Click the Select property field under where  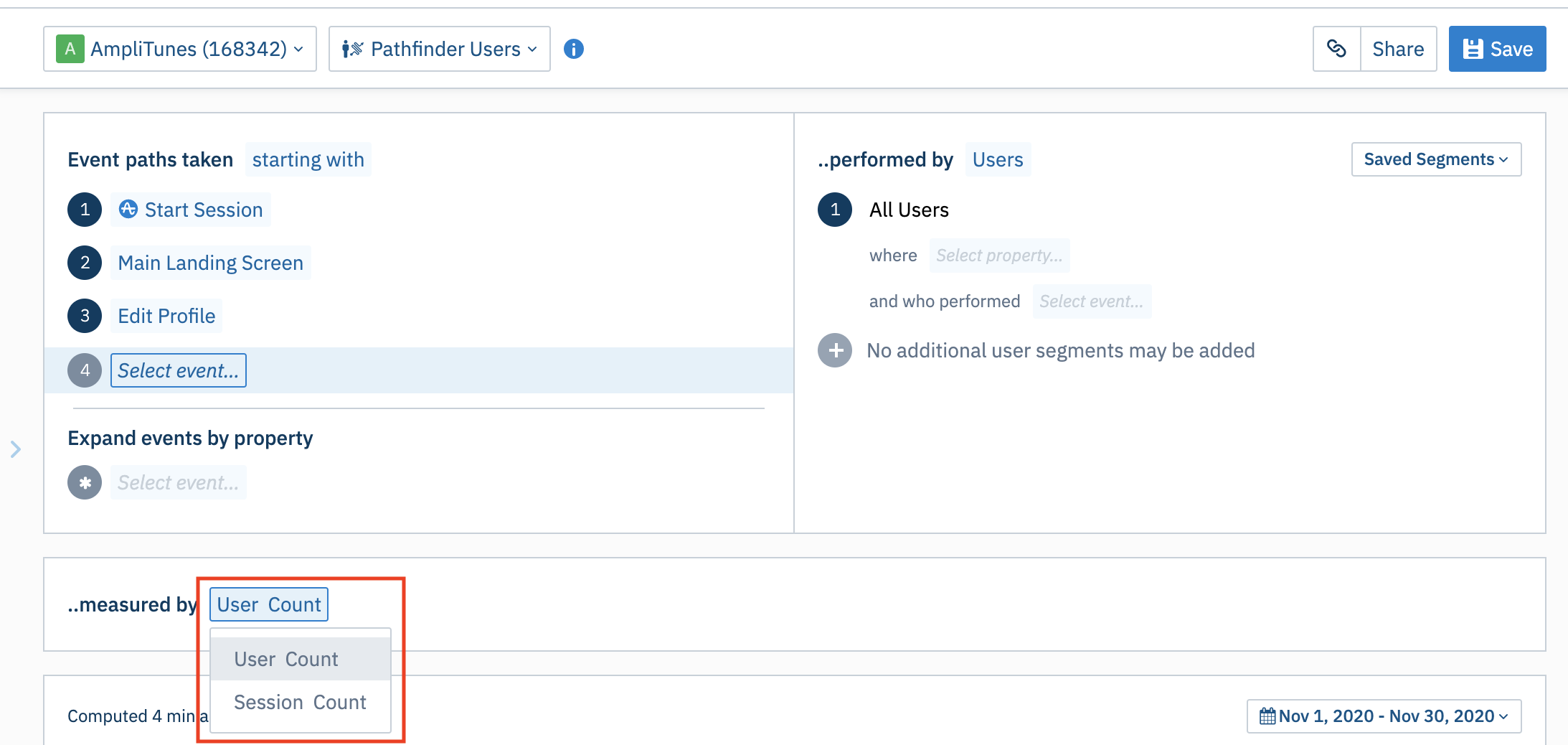pyautogui.click(x=998, y=256)
